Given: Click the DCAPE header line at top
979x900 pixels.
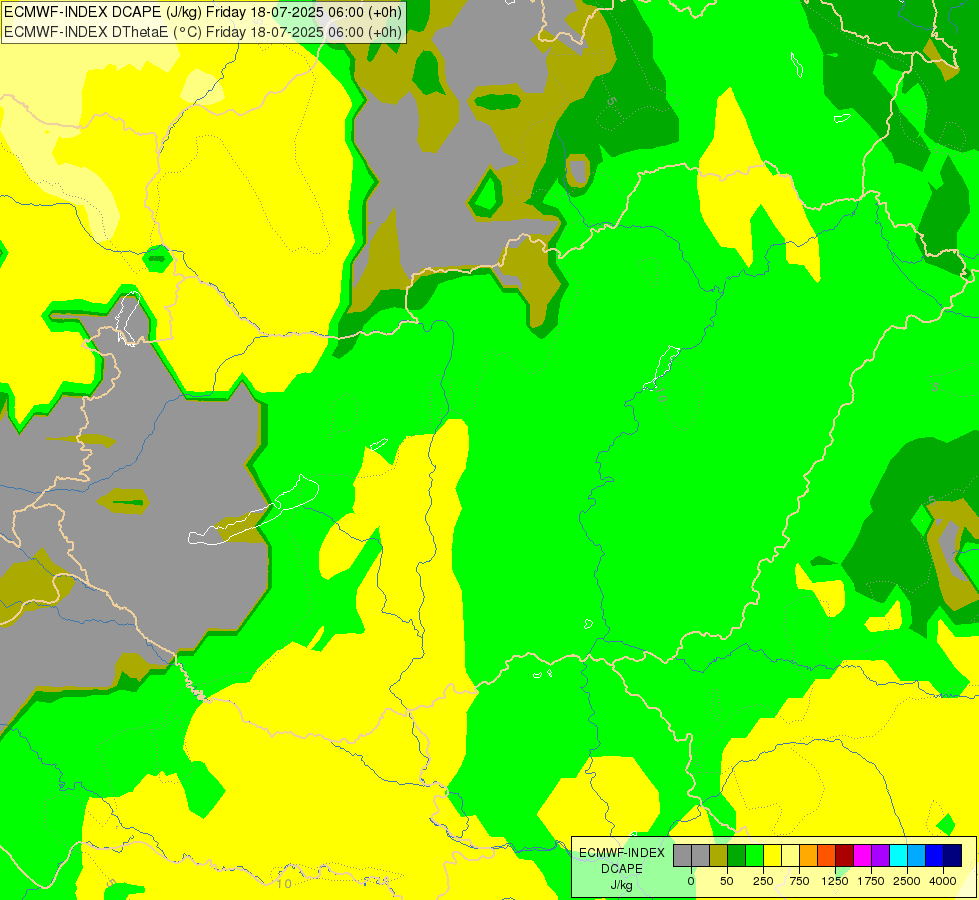Looking at the screenshot, I should tap(203, 12).
